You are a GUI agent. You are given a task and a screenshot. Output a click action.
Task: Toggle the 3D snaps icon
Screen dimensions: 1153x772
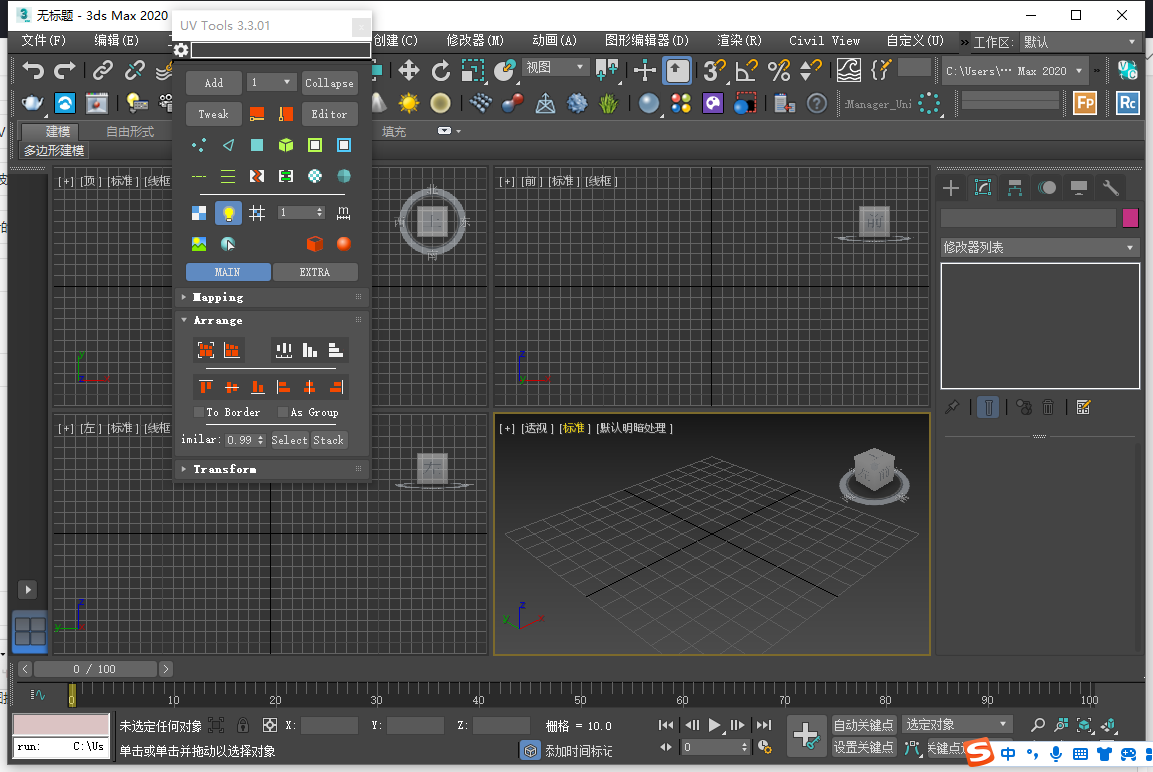pyautogui.click(x=714, y=71)
